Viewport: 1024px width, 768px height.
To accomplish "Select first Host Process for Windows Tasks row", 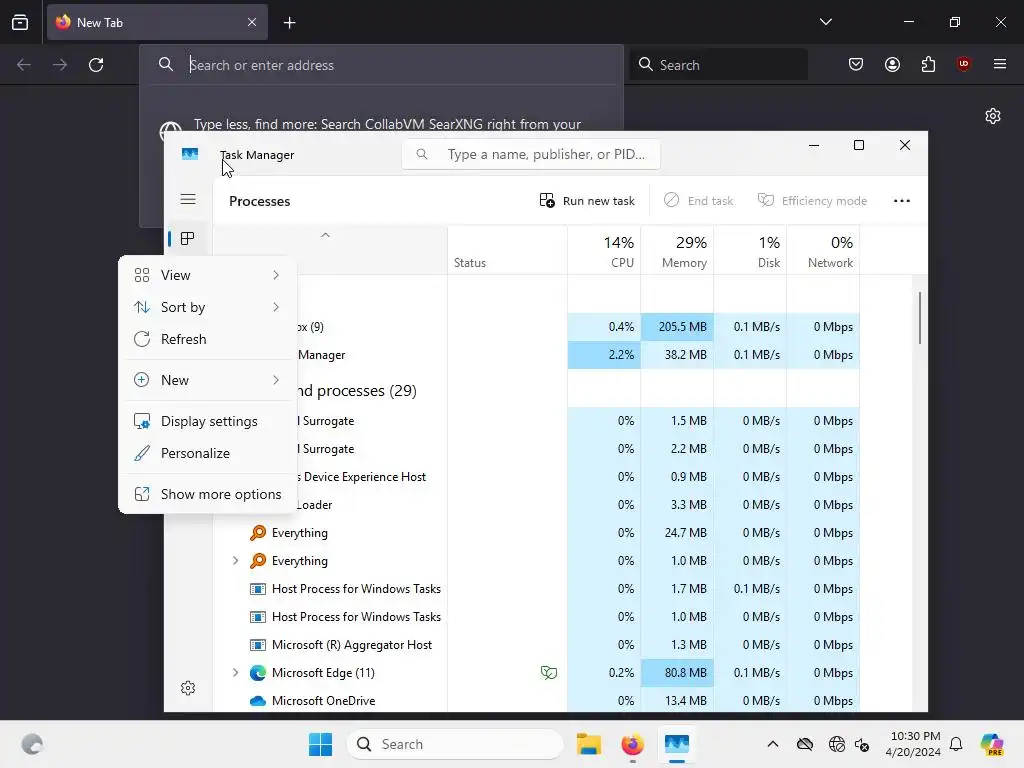I will coord(536,588).
